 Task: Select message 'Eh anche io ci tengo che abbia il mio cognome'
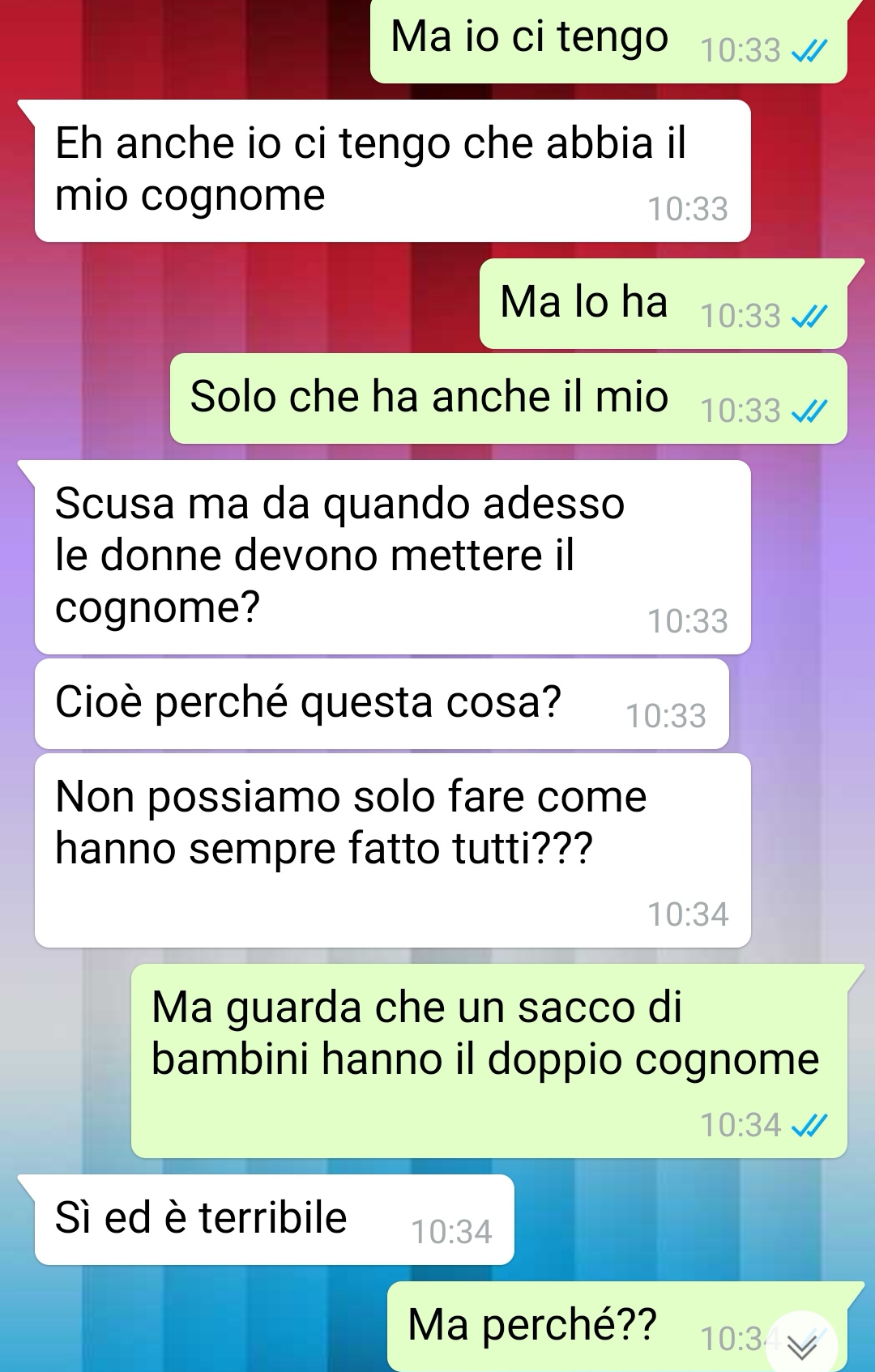point(392,171)
